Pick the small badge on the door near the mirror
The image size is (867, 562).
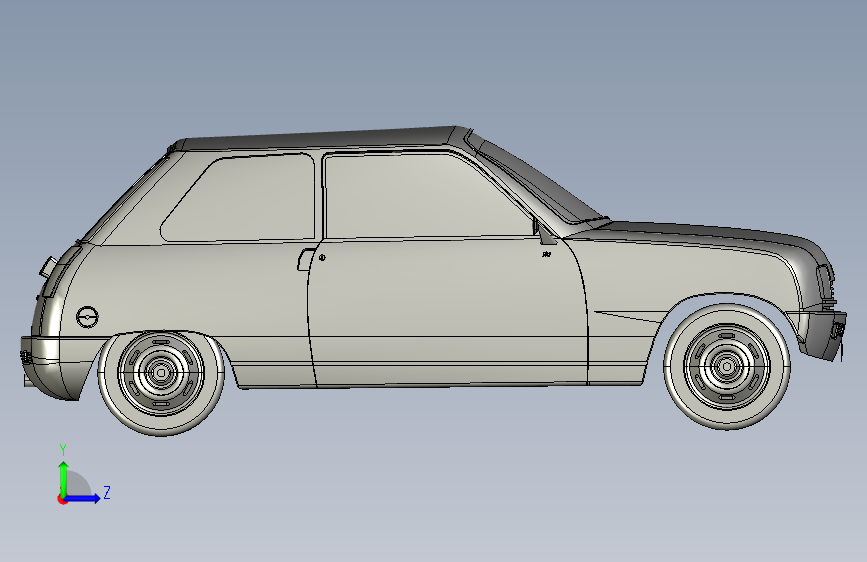(x=546, y=254)
